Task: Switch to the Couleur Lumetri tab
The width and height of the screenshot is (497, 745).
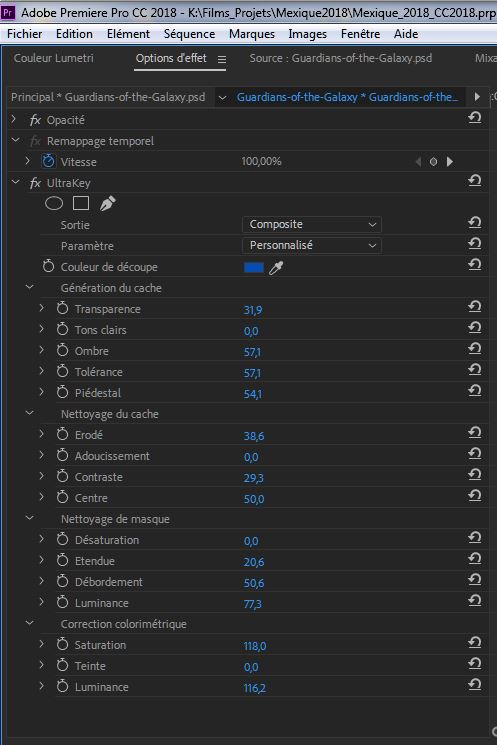Action: point(54,58)
